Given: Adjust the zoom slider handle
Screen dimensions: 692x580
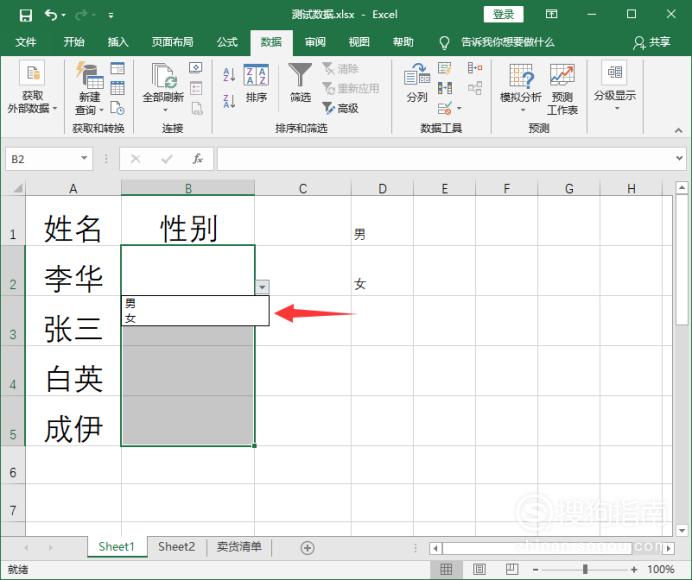Looking at the screenshot, I should [x=585, y=569].
